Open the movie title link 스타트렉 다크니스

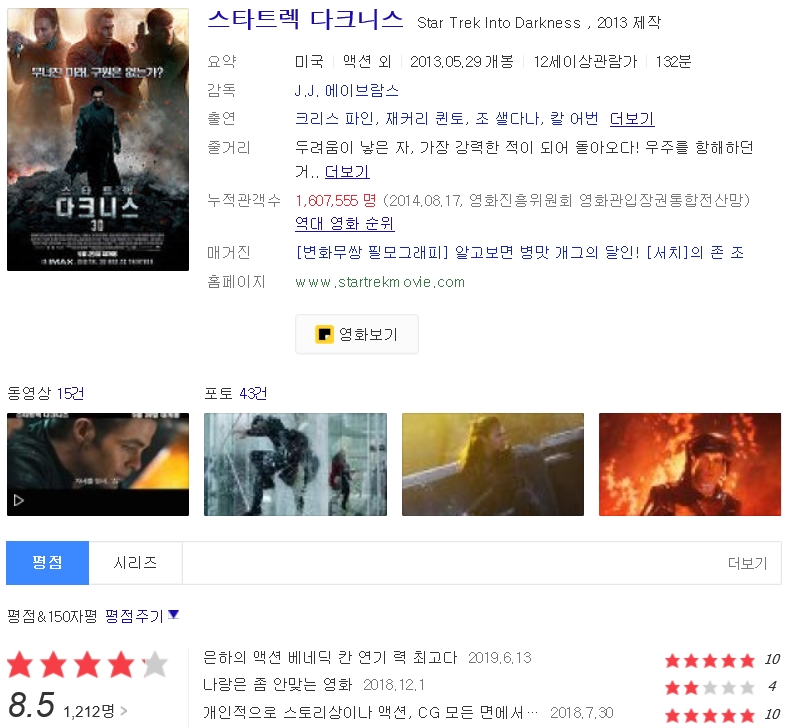[305, 19]
